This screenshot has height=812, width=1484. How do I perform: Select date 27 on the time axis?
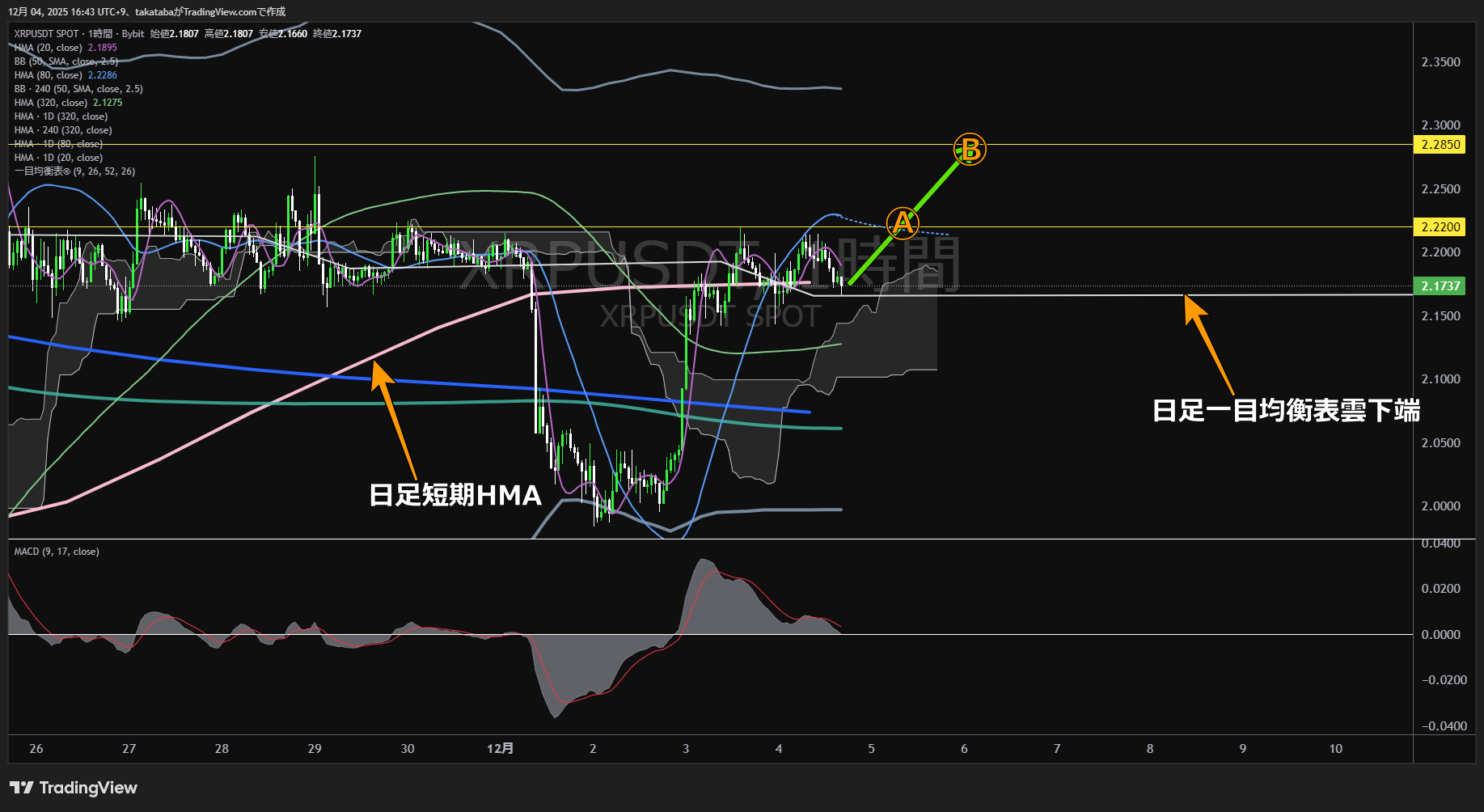coord(129,749)
